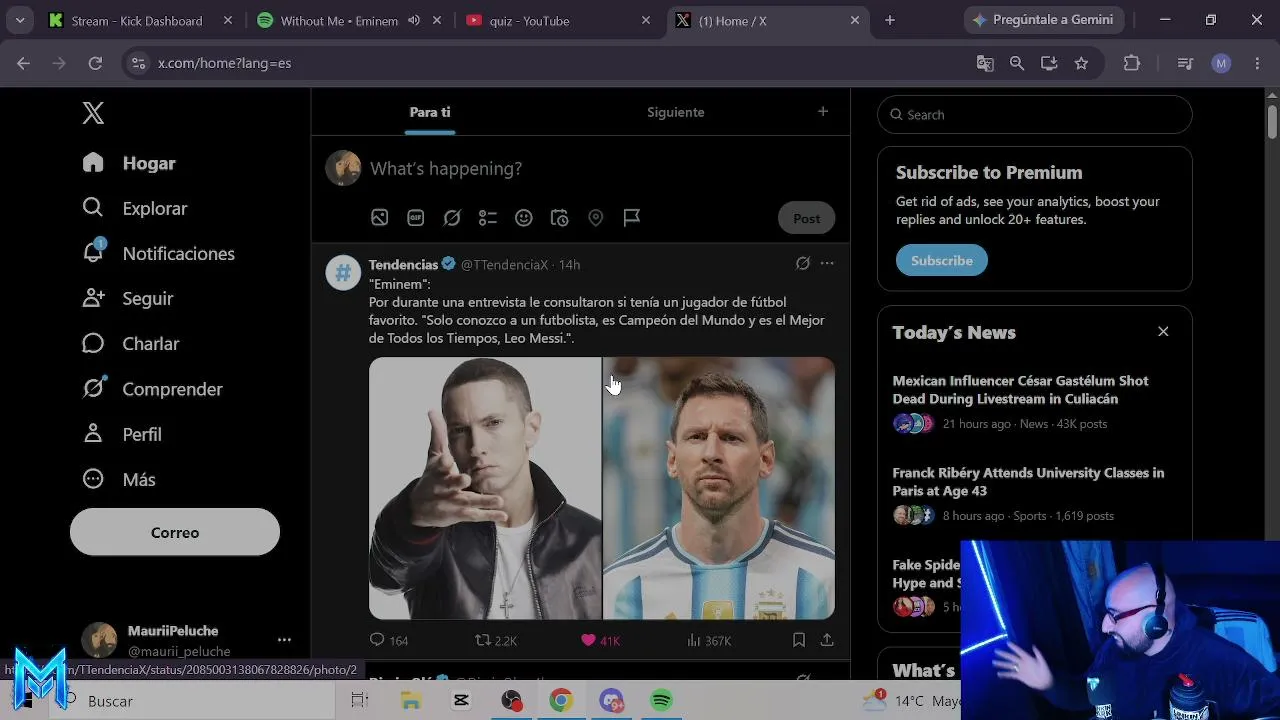Open Windows Task View
Image resolution: width=1280 pixels, height=720 pixels.
360,701
